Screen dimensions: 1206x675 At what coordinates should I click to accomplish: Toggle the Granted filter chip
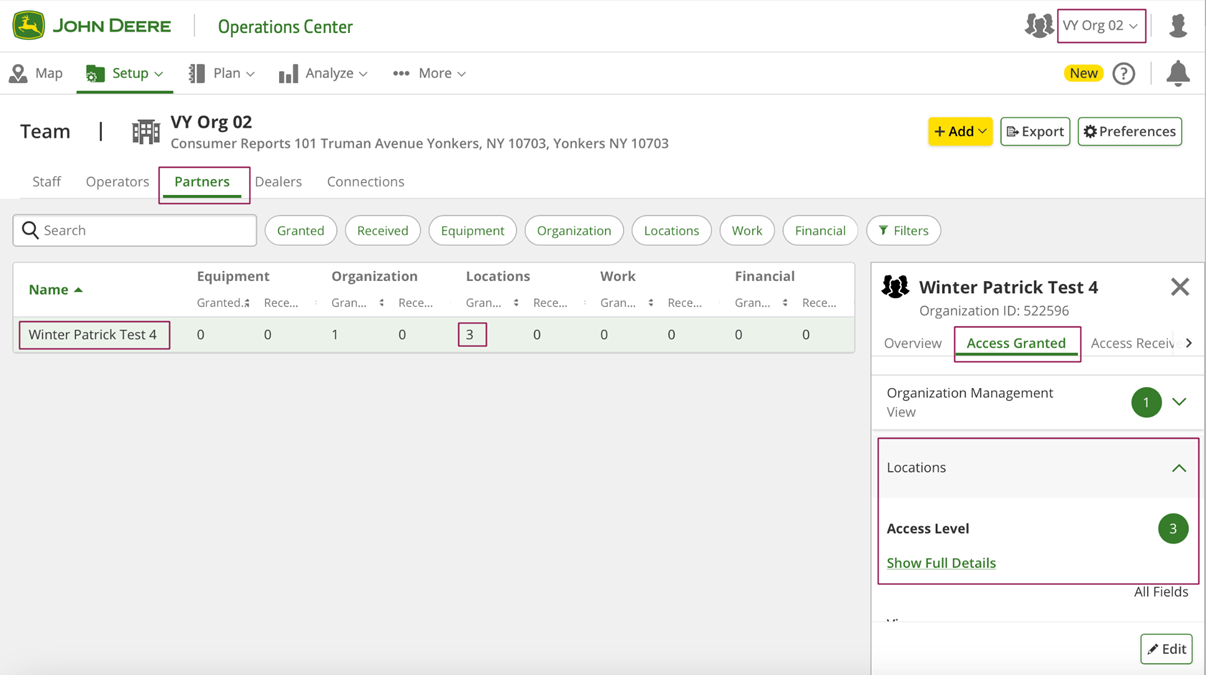pyautogui.click(x=300, y=230)
